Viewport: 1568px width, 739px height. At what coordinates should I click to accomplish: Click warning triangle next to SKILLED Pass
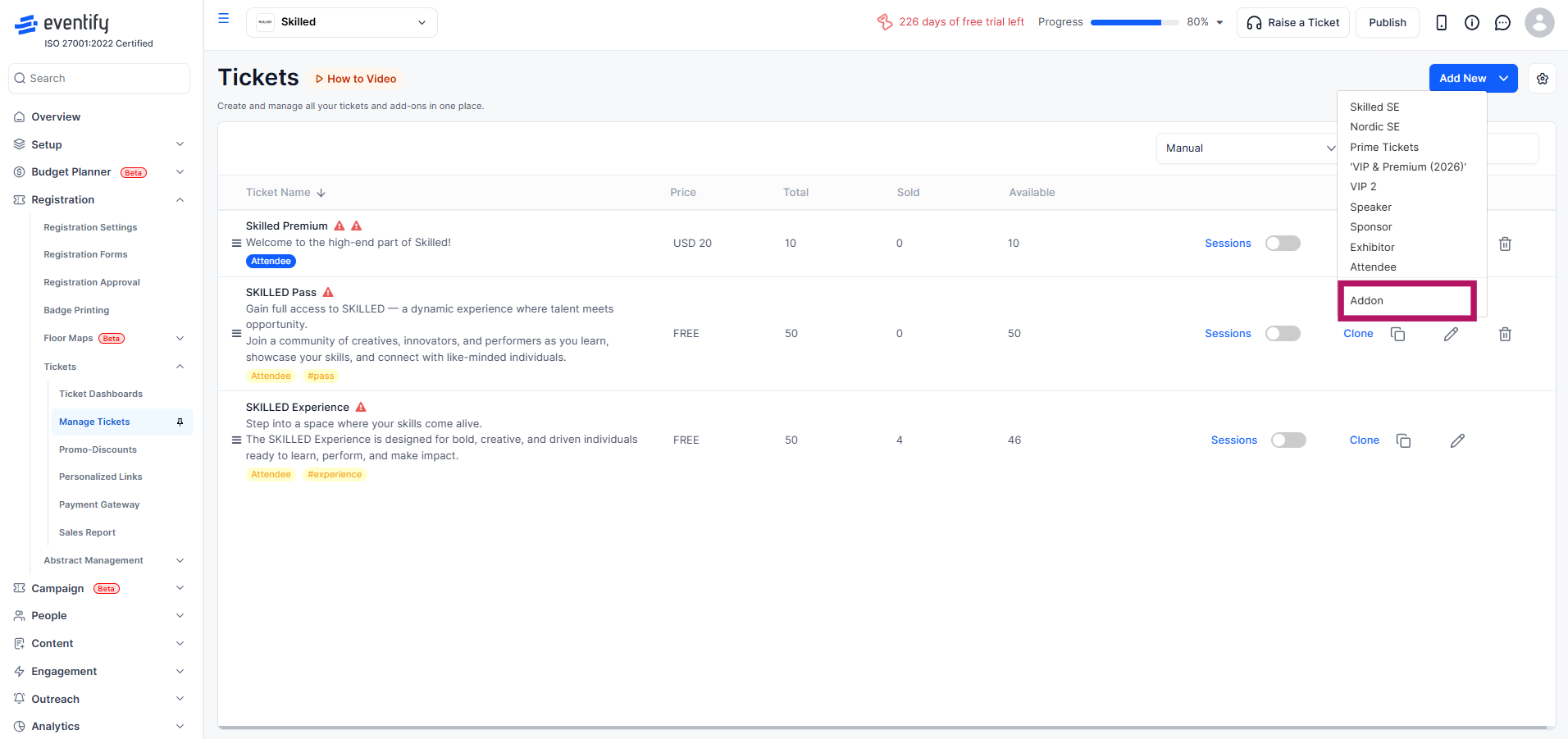328,292
